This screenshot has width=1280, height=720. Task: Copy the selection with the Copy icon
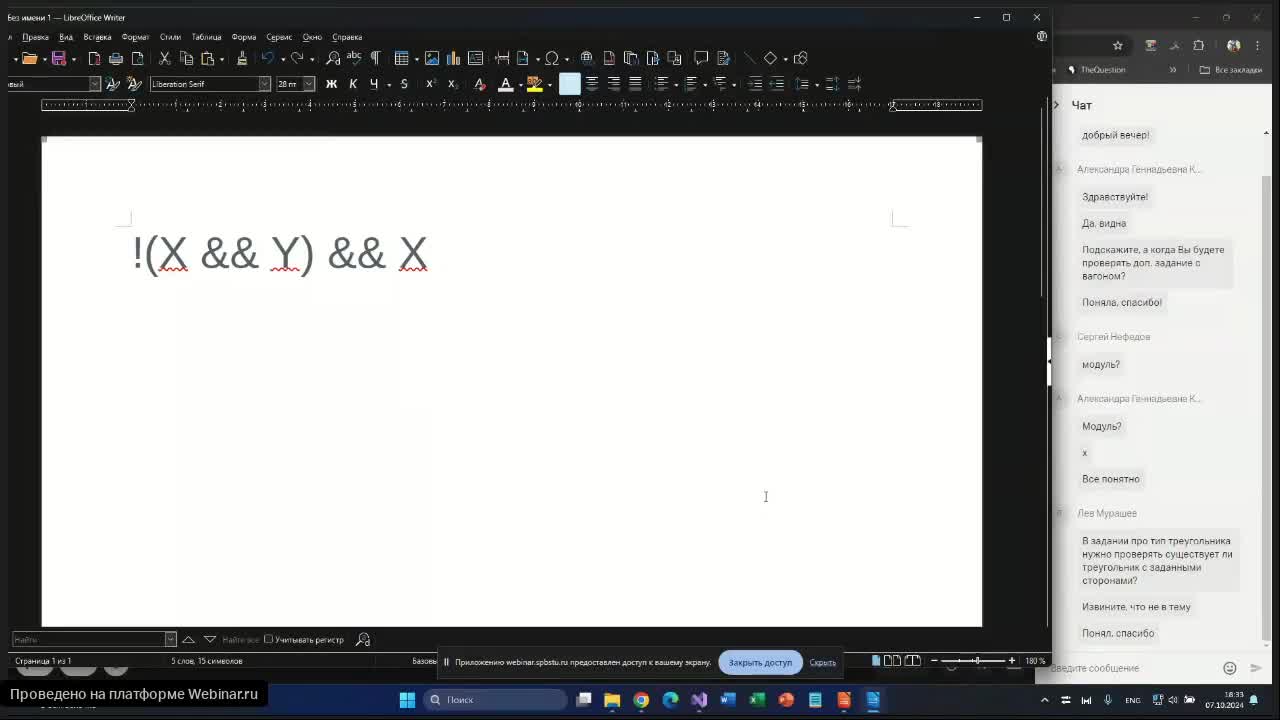186,58
